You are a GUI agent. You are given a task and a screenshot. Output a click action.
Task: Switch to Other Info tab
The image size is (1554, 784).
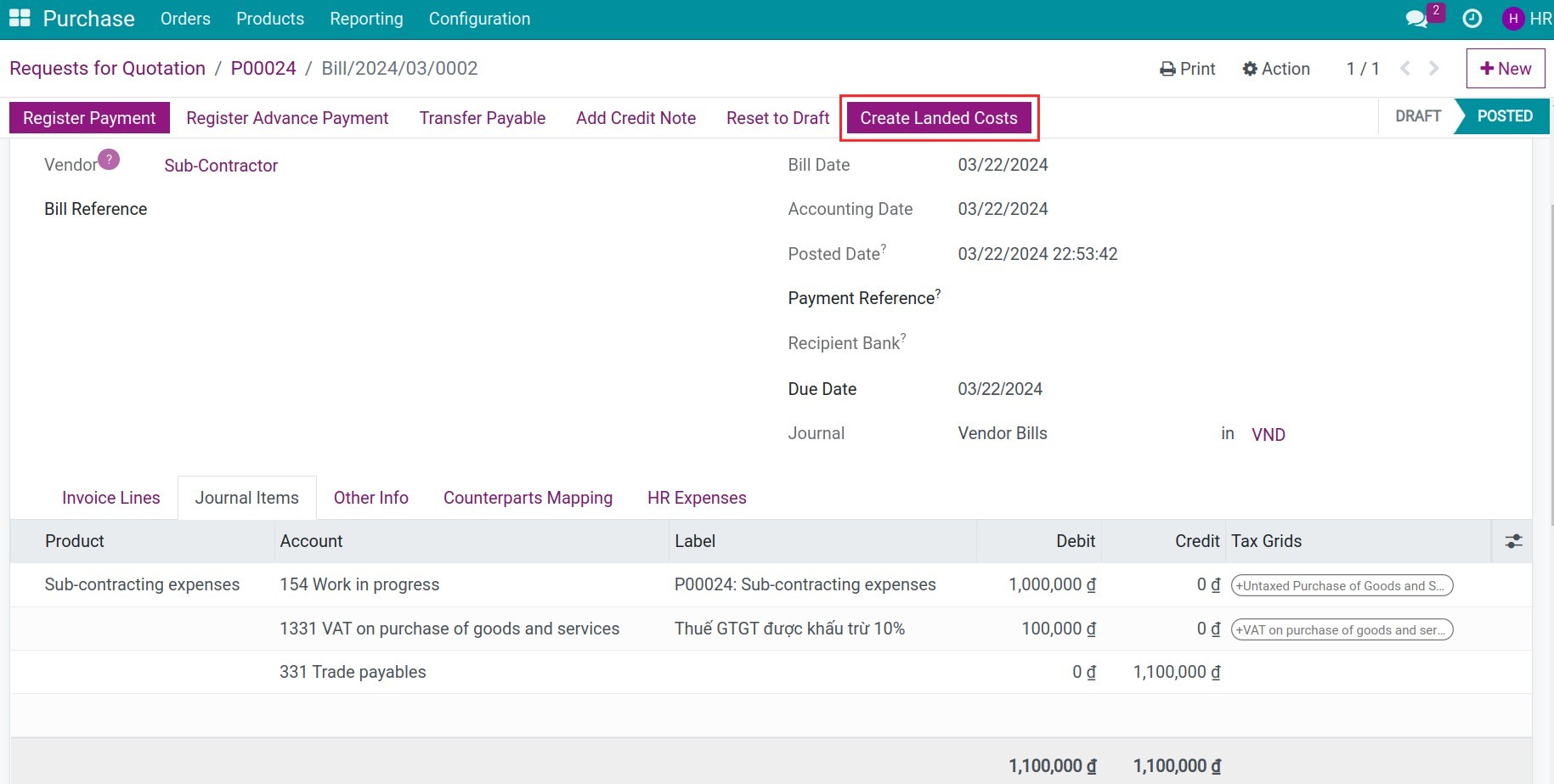click(x=371, y=498)
